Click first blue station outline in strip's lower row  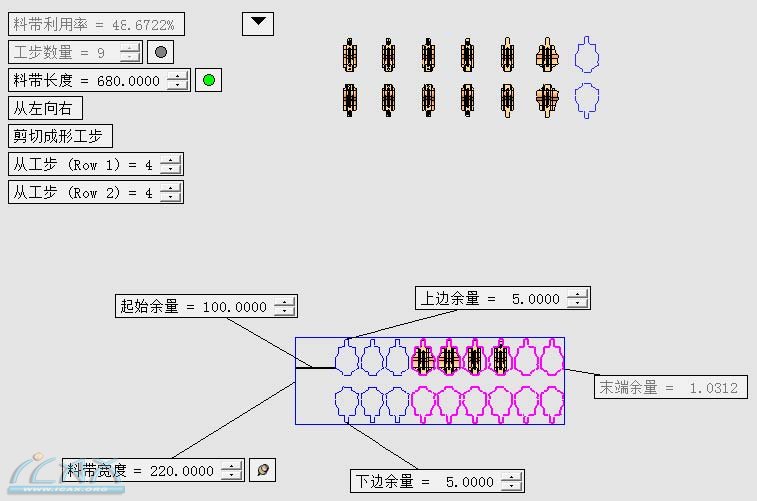(347, 404)
